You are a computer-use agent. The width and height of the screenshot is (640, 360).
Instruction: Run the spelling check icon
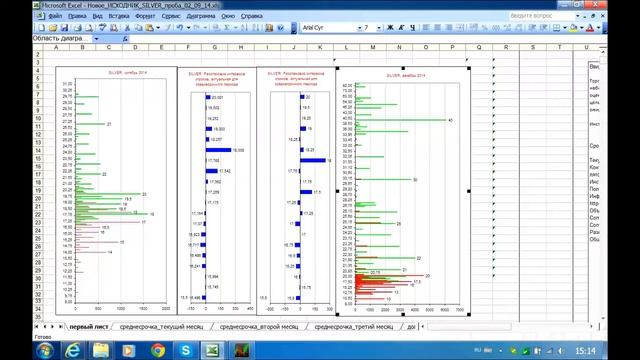[x=102, y=28]
